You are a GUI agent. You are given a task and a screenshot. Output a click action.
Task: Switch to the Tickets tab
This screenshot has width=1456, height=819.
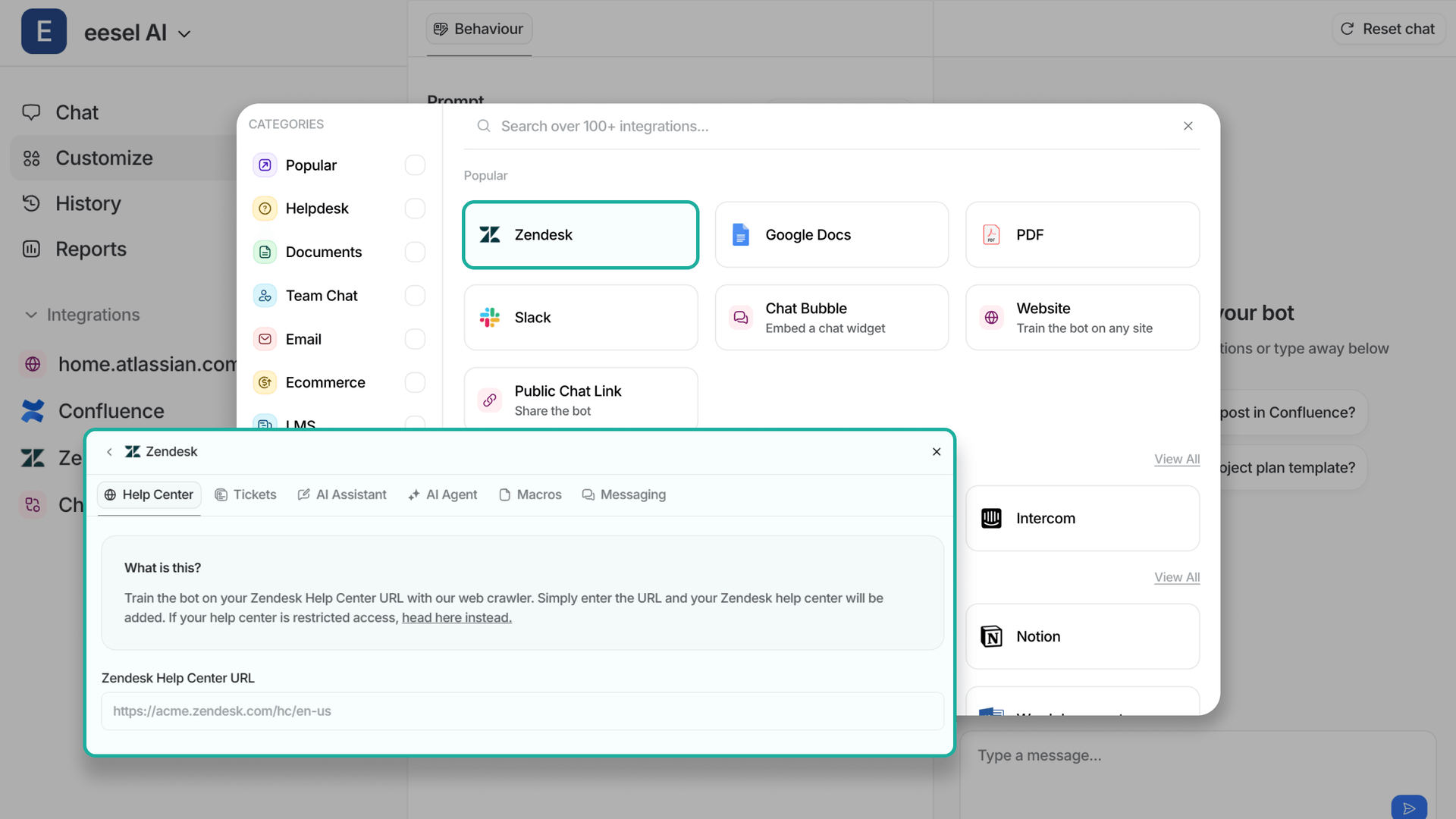click(246, 495)
